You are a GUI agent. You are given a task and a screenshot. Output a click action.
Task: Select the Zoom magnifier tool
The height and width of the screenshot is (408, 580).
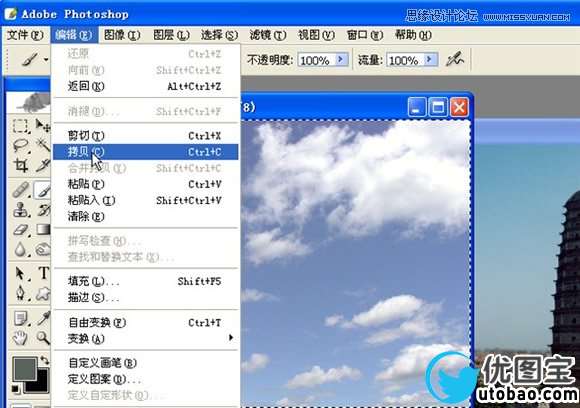point(43,337)
